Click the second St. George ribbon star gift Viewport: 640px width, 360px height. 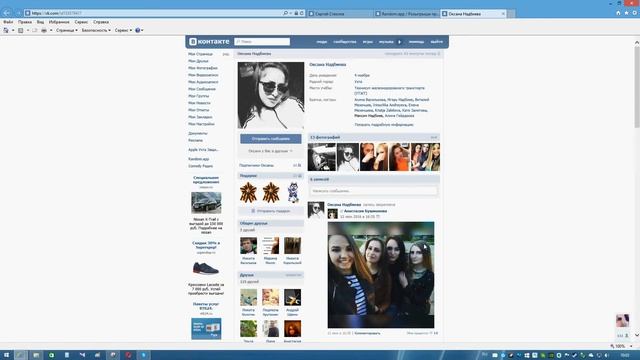[271, 192]
